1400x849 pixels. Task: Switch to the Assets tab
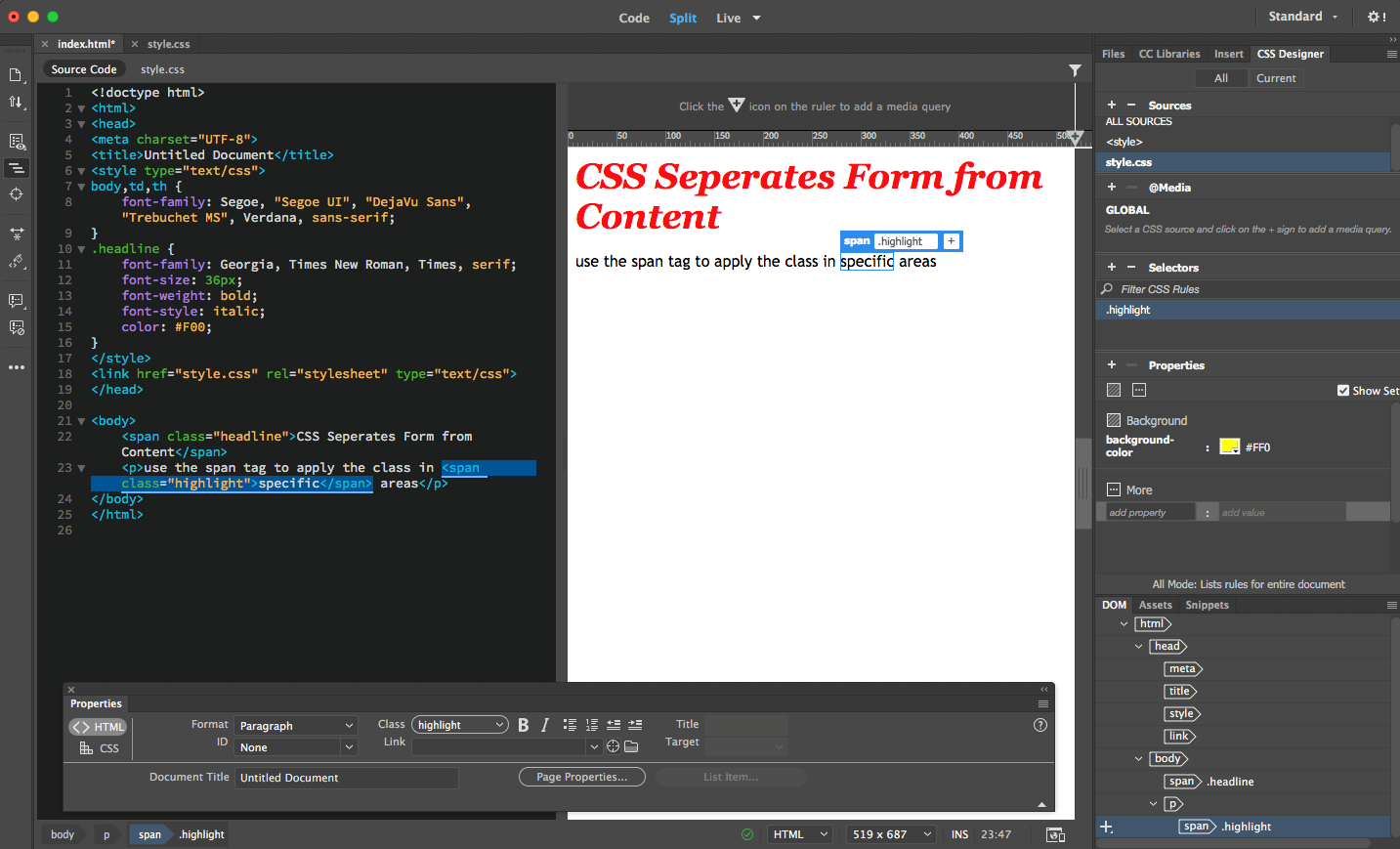(x=1155, y=605)
